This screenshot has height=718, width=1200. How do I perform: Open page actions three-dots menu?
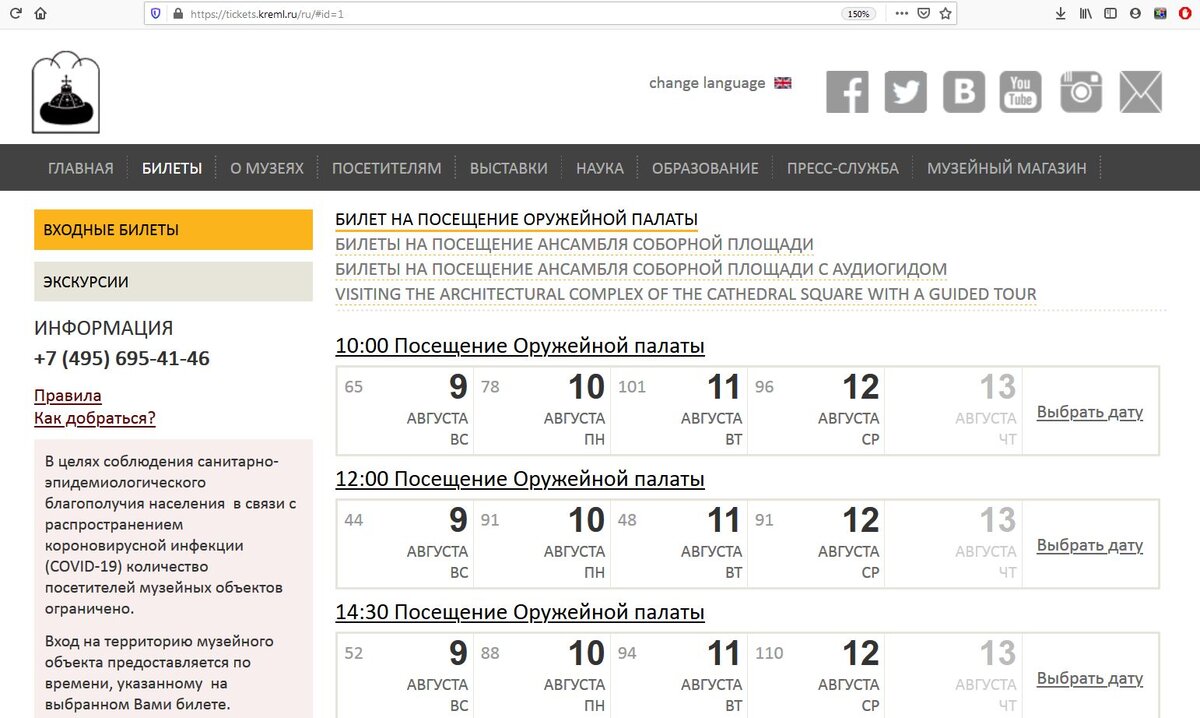click(902, 14)
